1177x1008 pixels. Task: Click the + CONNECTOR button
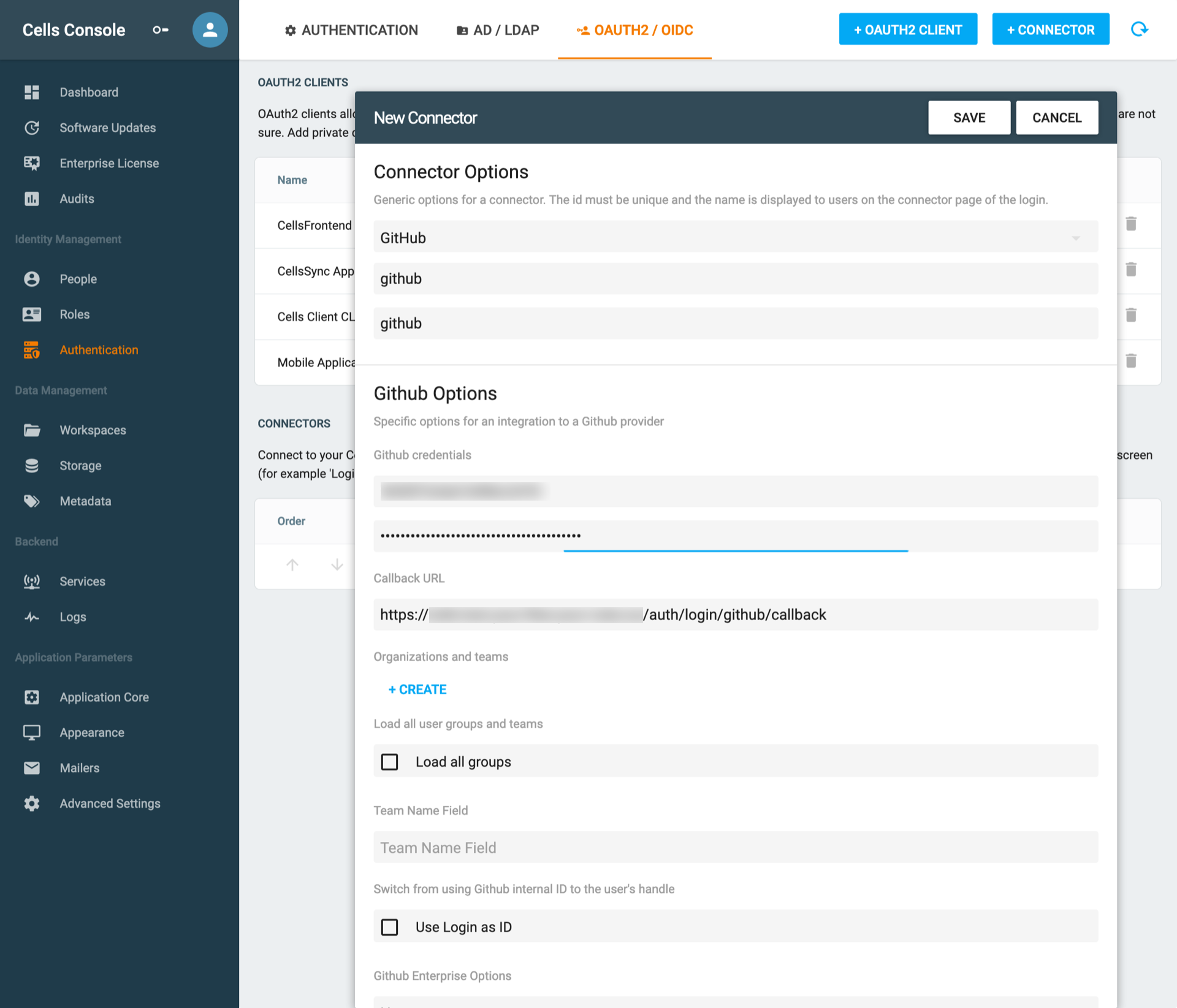tap(1051, 29)
